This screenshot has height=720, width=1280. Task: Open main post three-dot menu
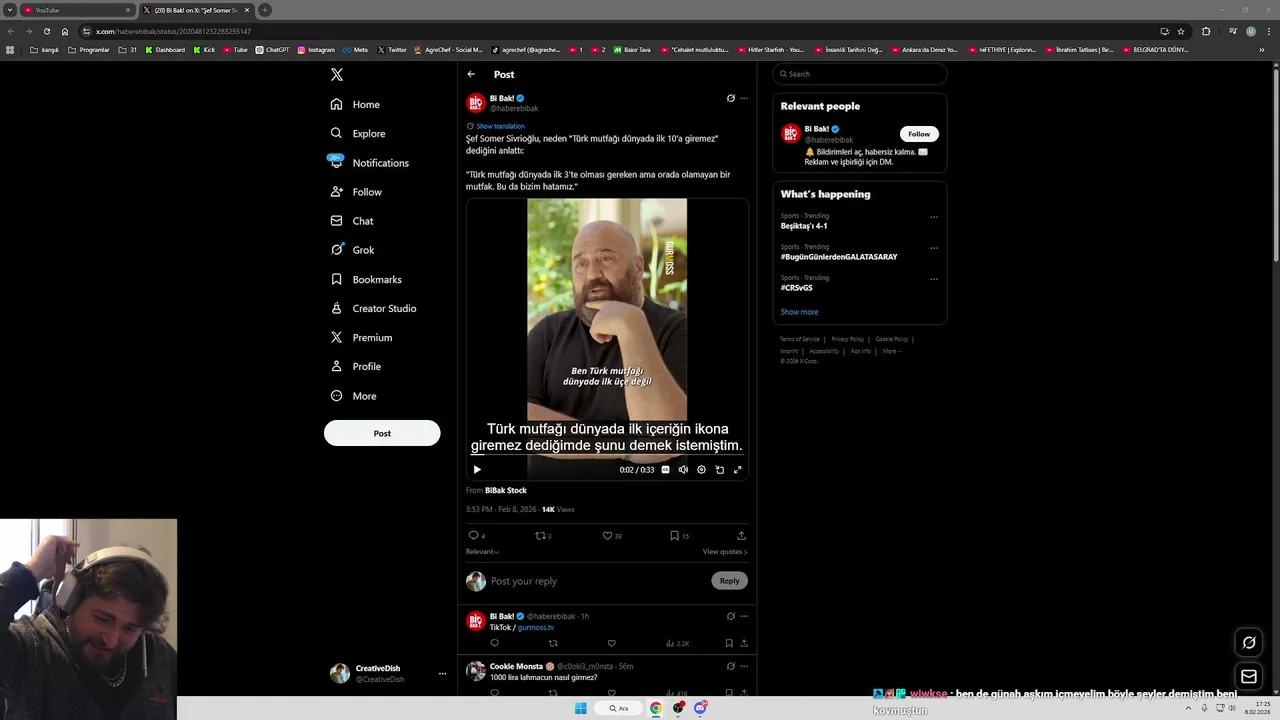[744, 98]
